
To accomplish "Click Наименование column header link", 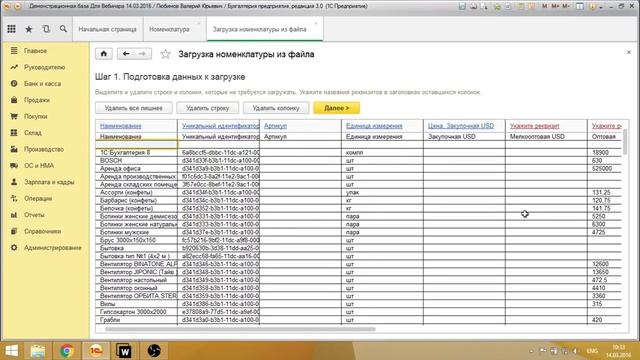I will [120, 126].
